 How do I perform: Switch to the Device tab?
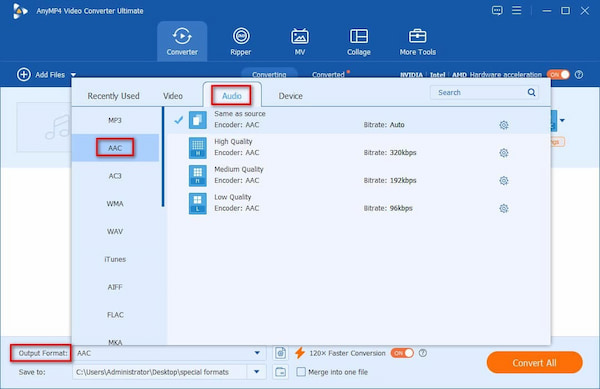coord(290,96)
